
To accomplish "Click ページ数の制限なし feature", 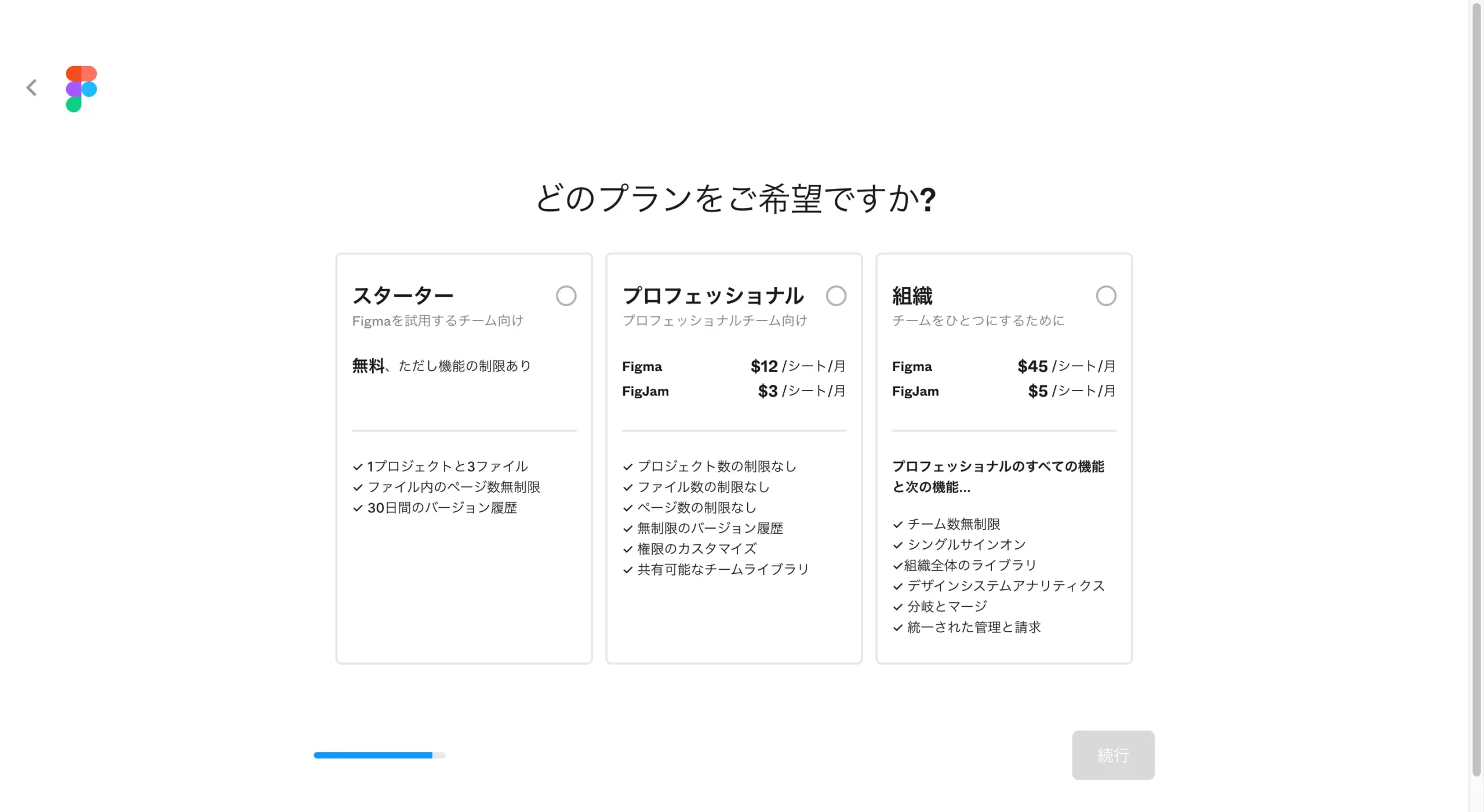I will [x=697, y=508].
